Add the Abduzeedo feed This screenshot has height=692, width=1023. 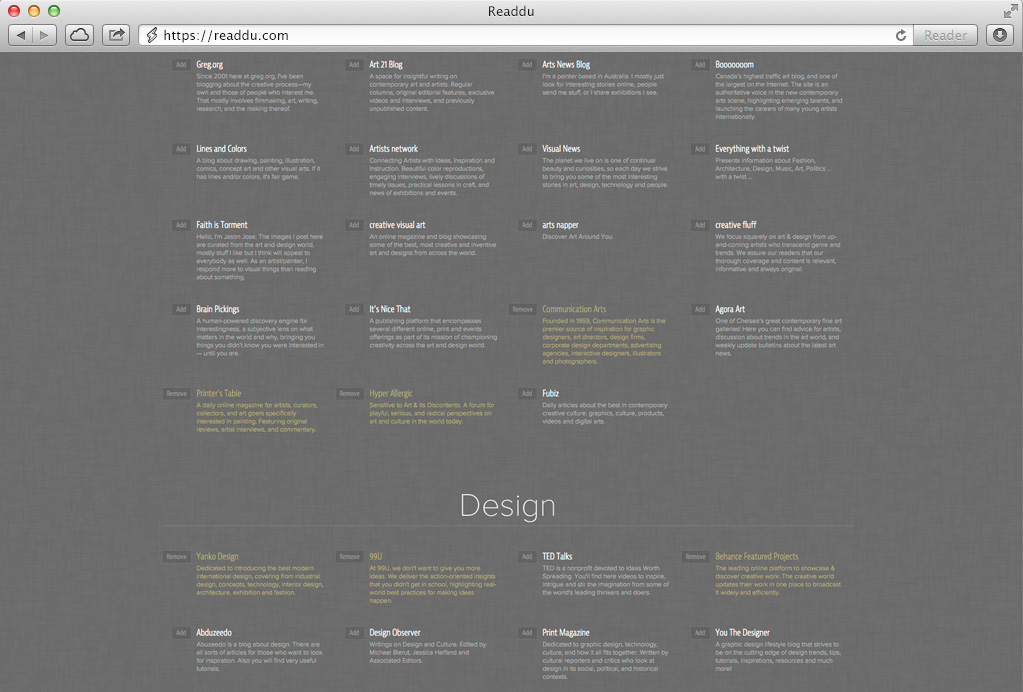[181, 633]
